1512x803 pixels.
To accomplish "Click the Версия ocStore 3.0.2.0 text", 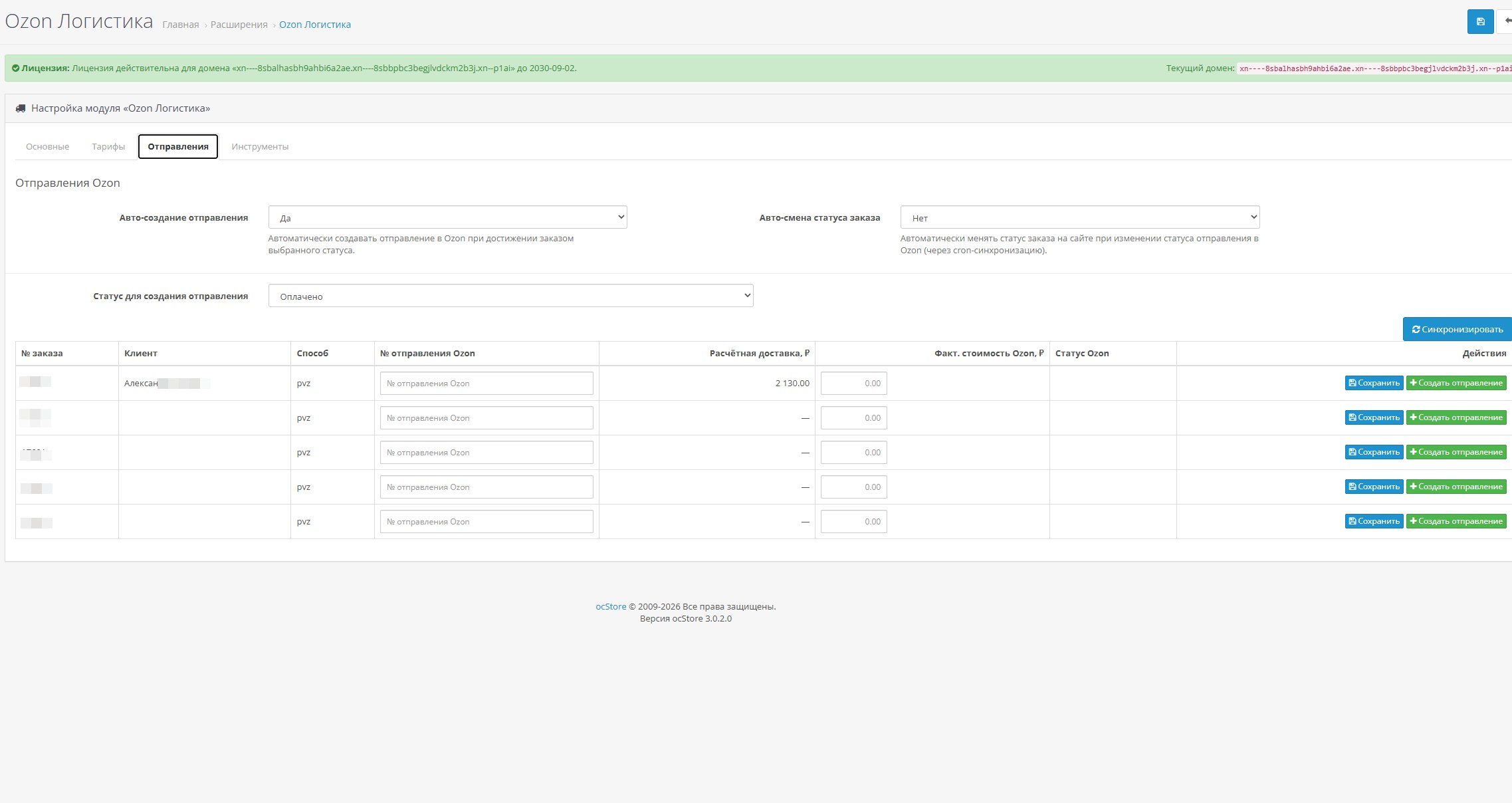I will [686, 618].
